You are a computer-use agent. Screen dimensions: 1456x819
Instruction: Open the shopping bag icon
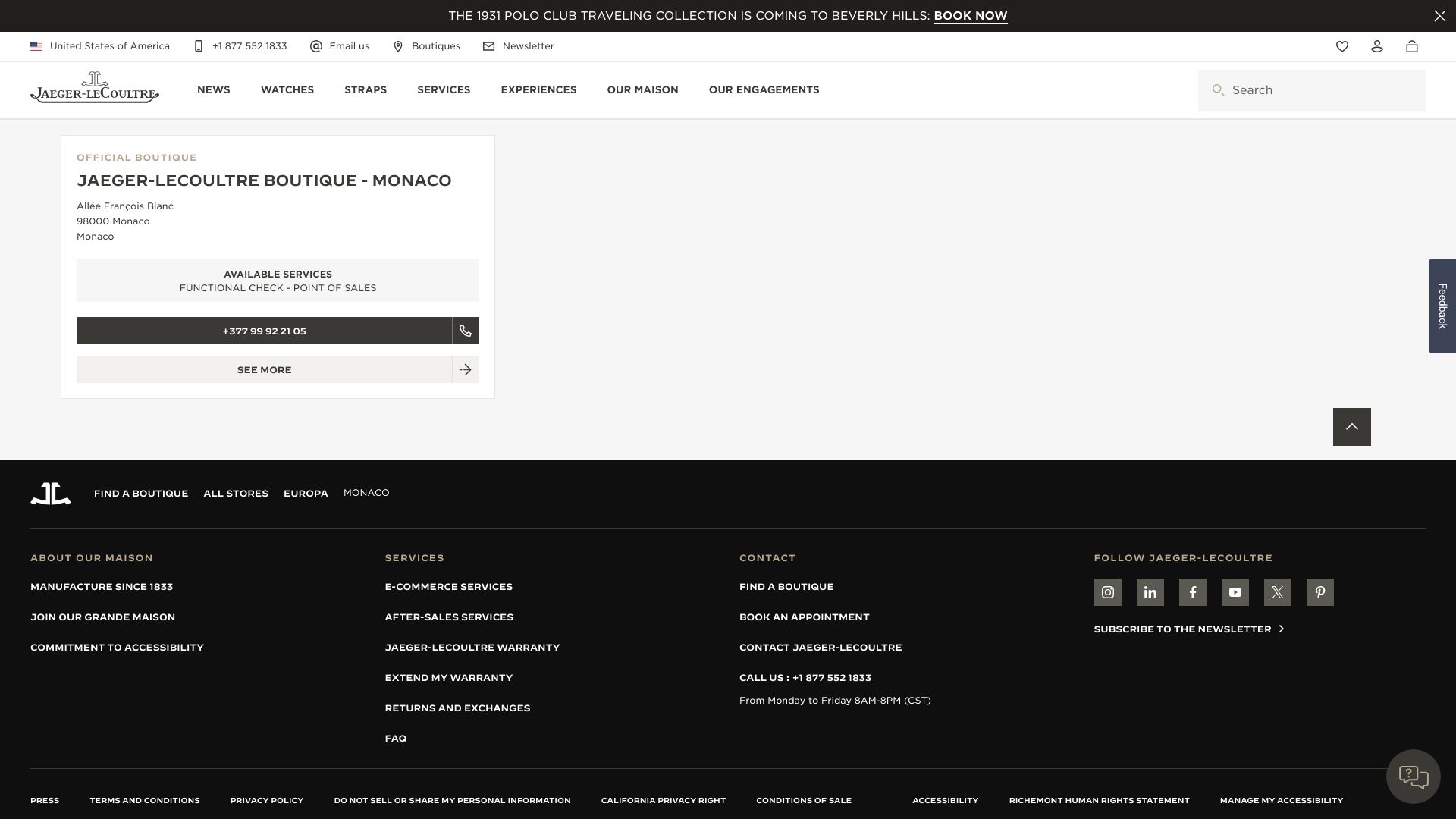pyautogui.click(x=1412, y=46)
